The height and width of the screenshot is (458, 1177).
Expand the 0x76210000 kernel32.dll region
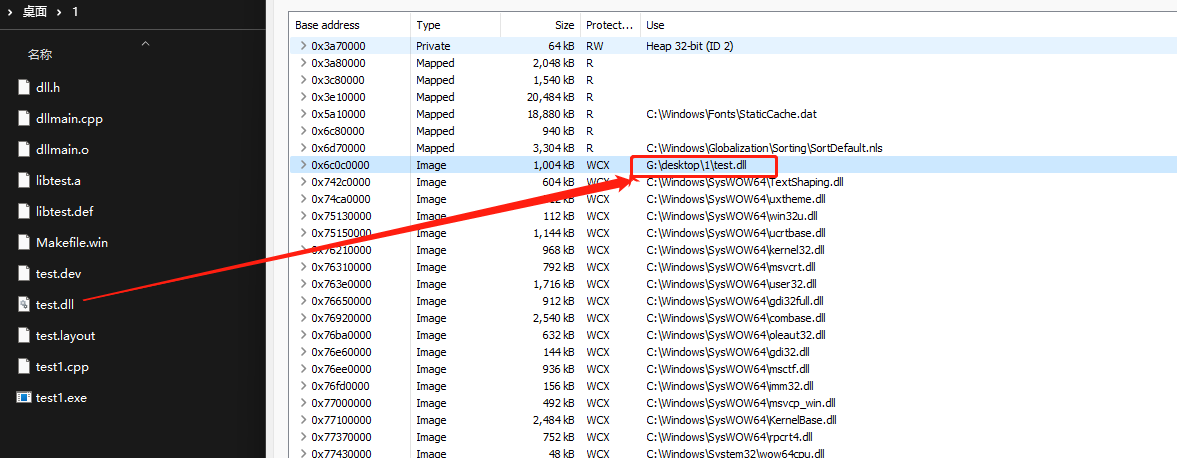pos(303,250)
